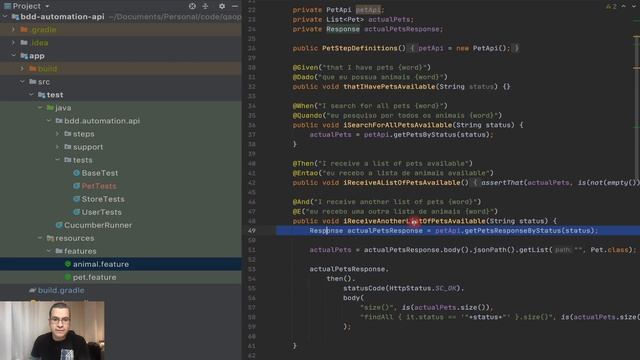Collapse the src folder
The image size is (640, 360).
(22, 82)
